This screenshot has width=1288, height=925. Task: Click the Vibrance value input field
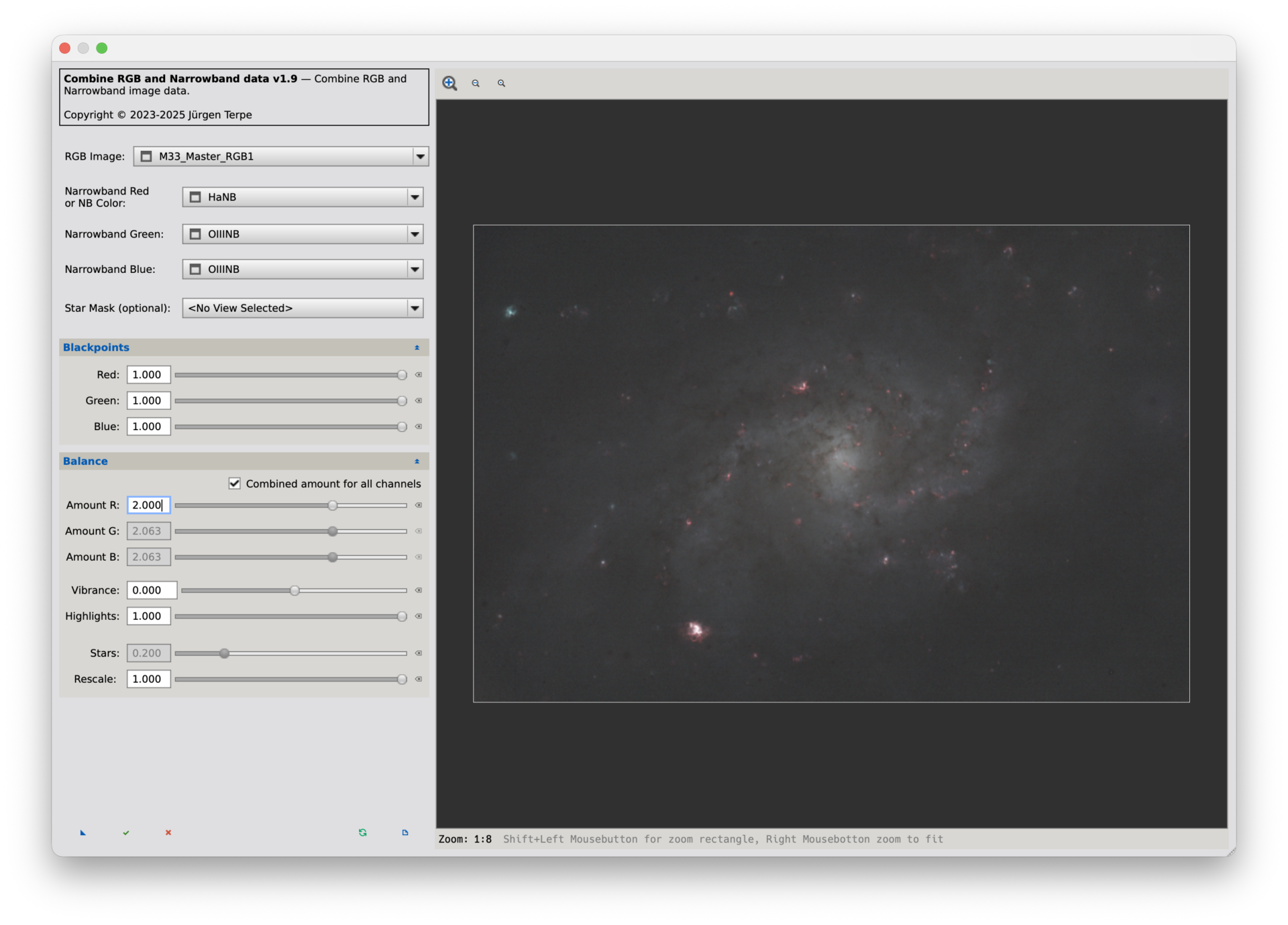[x=152, y=590]
